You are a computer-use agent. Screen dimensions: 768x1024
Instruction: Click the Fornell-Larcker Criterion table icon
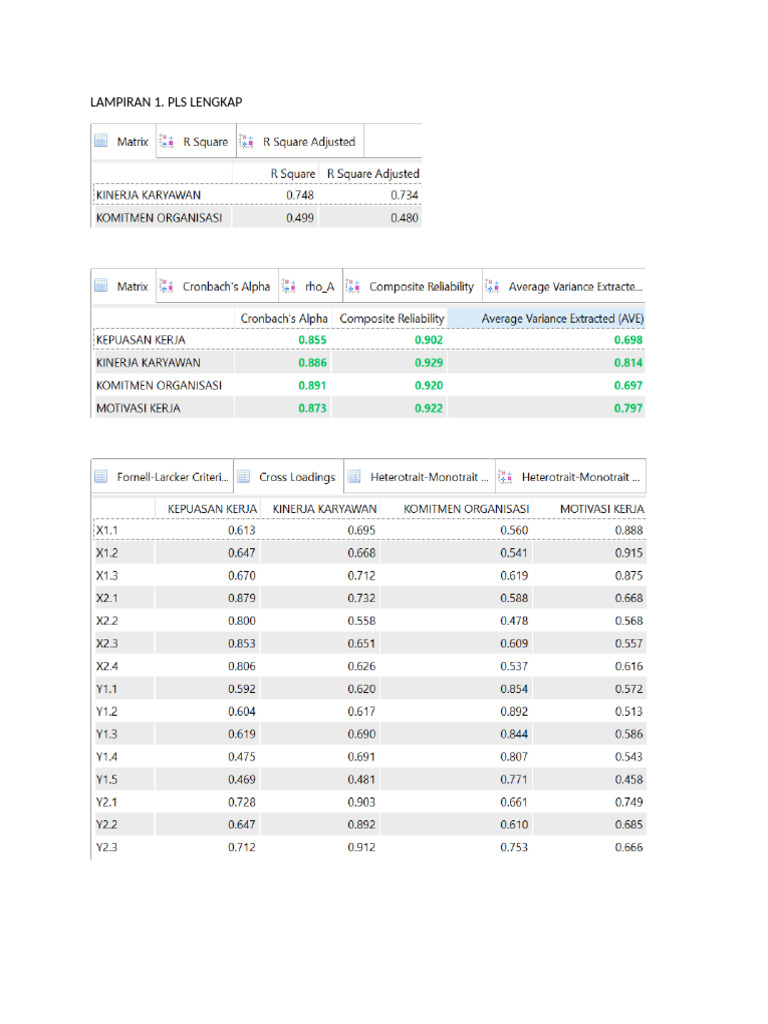(101, 477)
